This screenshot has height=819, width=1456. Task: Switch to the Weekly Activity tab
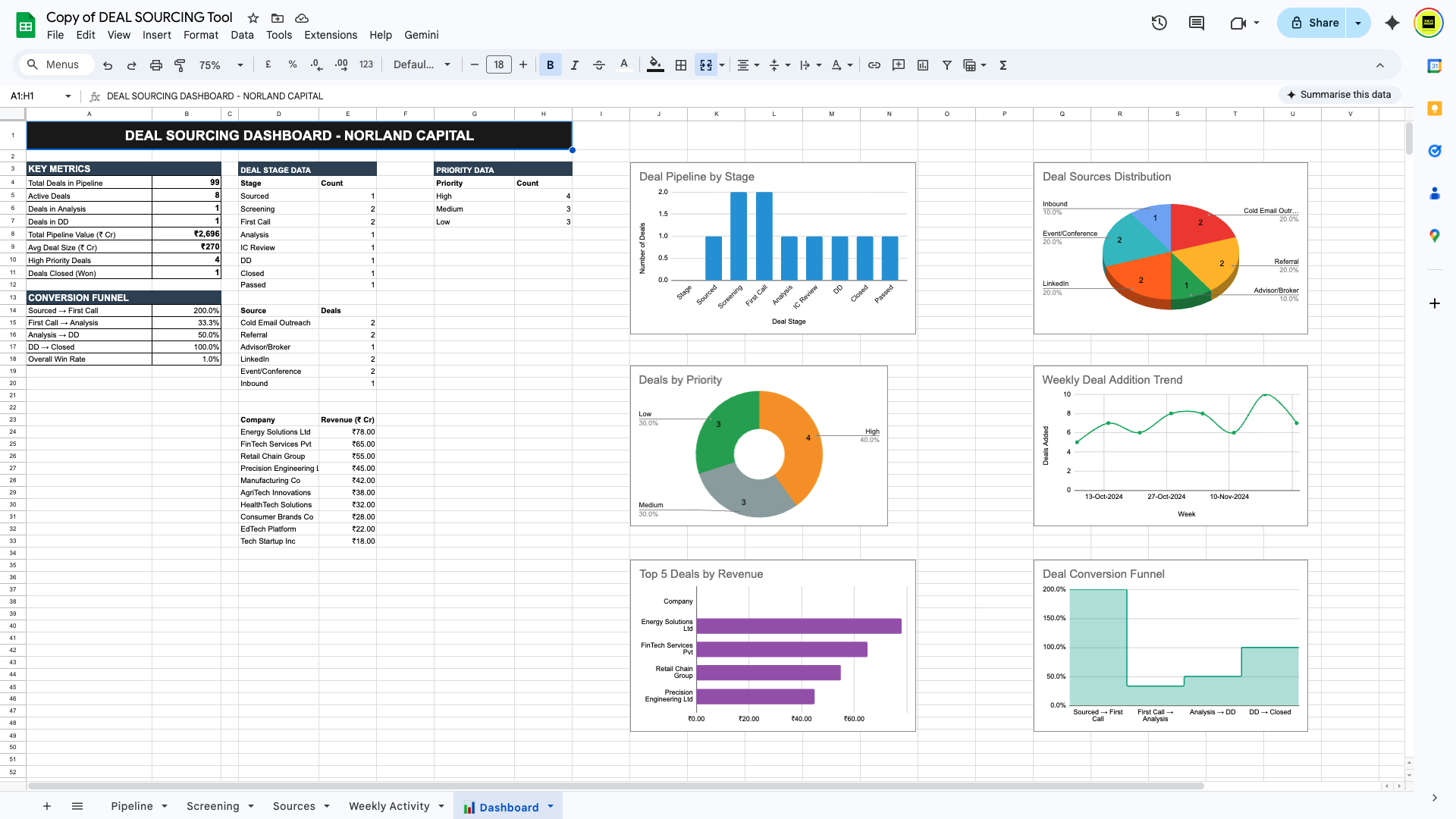pyautogui.click(x=389, y=806)
